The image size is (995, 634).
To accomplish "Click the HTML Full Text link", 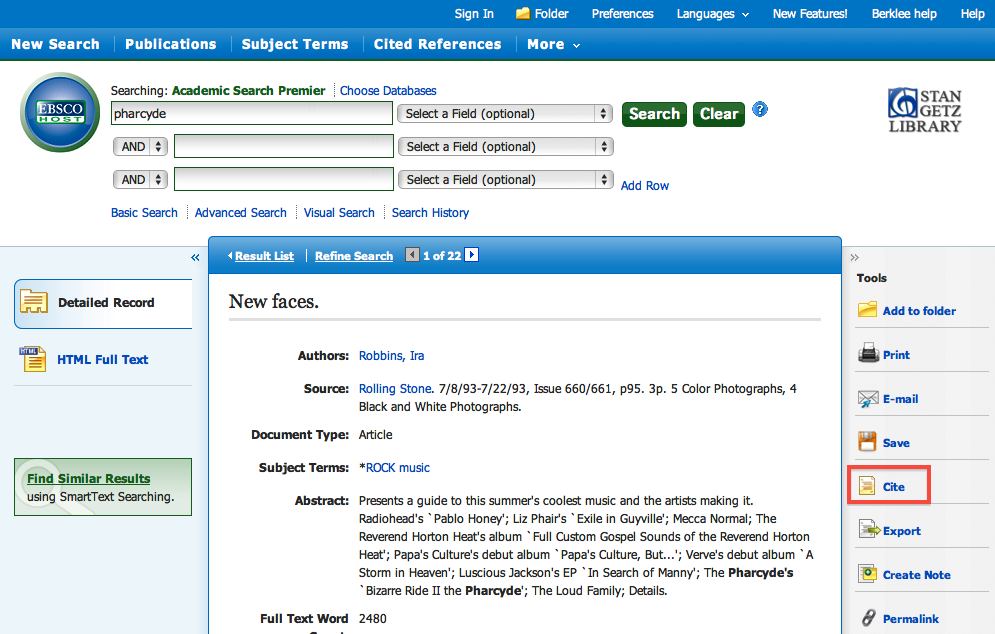I will point(102,359).
